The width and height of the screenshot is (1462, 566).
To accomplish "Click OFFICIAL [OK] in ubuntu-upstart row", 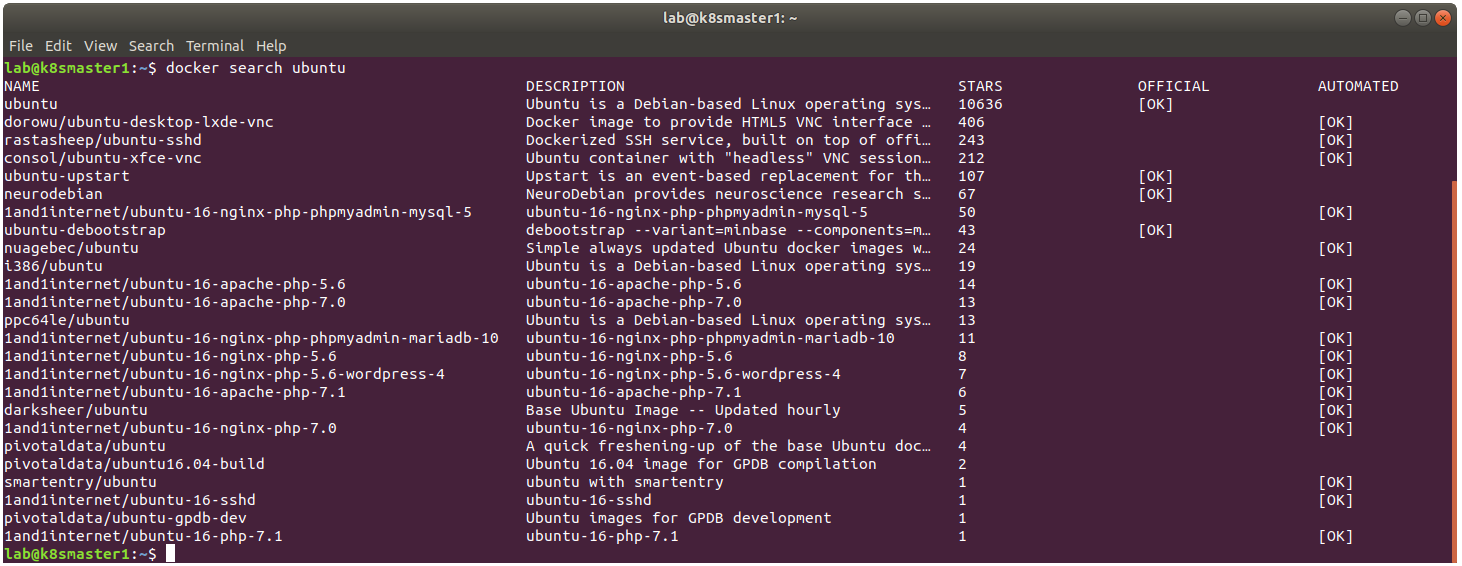I will [1155, 176].
